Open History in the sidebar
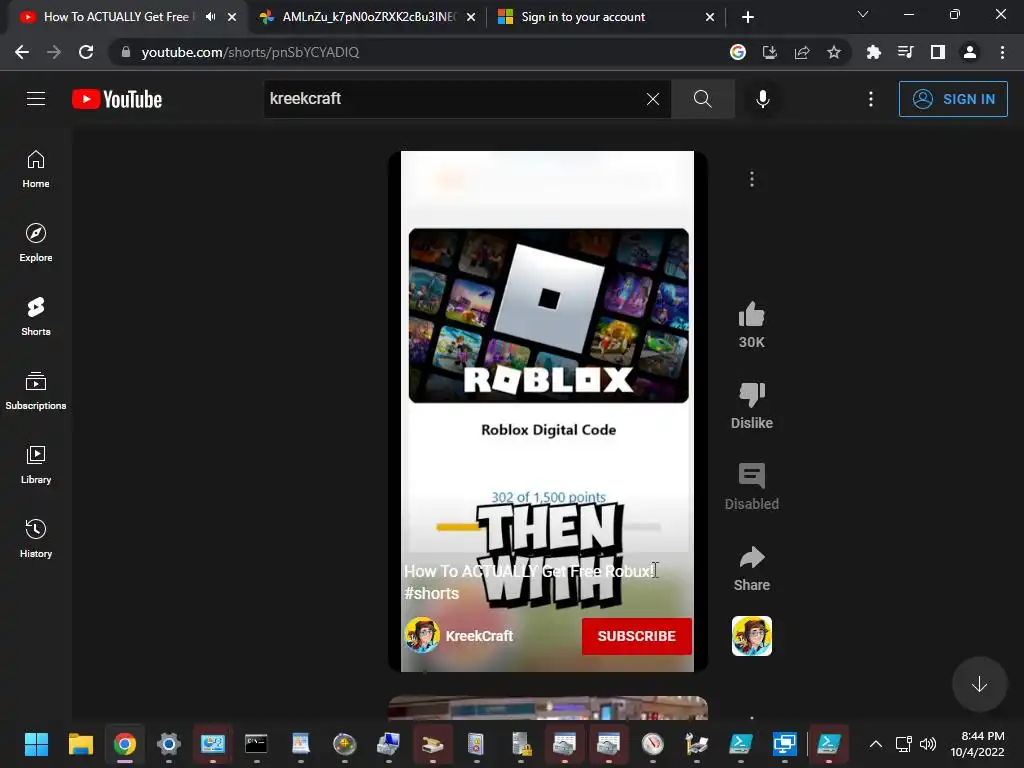Image resolution: width=1024 pixels, height=768 pixels. coord(36,538)
